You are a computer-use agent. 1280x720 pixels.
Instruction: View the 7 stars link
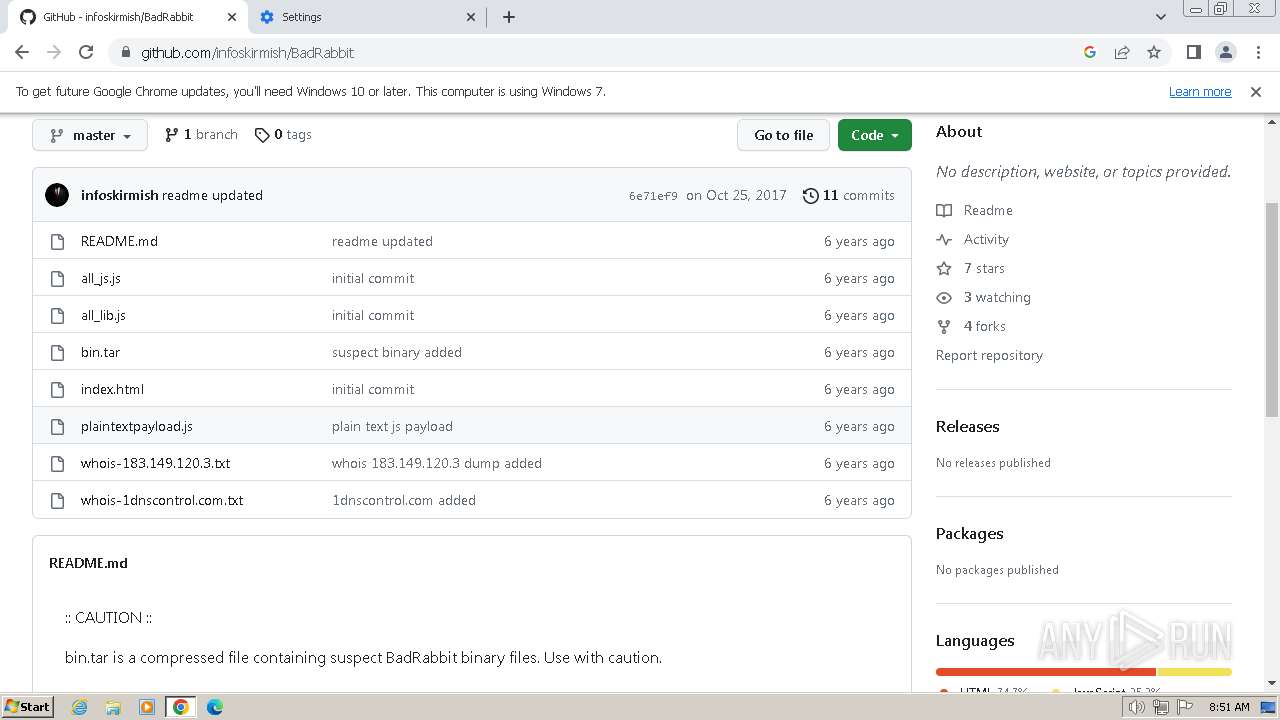point(971,268)
